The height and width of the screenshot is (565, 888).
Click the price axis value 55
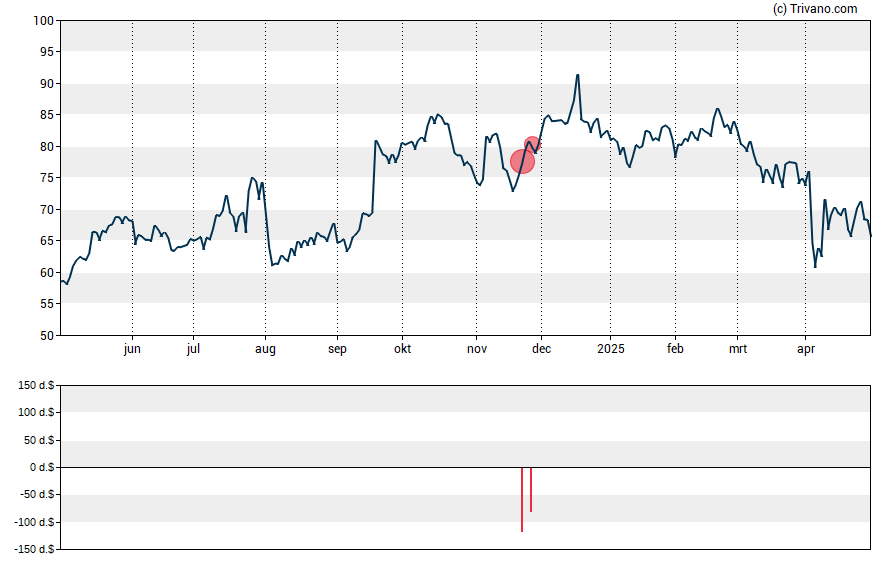(x=47, y=304)
